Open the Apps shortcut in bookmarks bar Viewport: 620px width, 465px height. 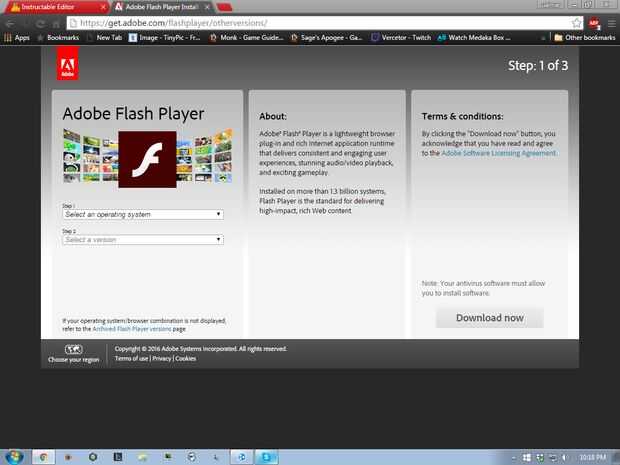(x=17, y=38)
